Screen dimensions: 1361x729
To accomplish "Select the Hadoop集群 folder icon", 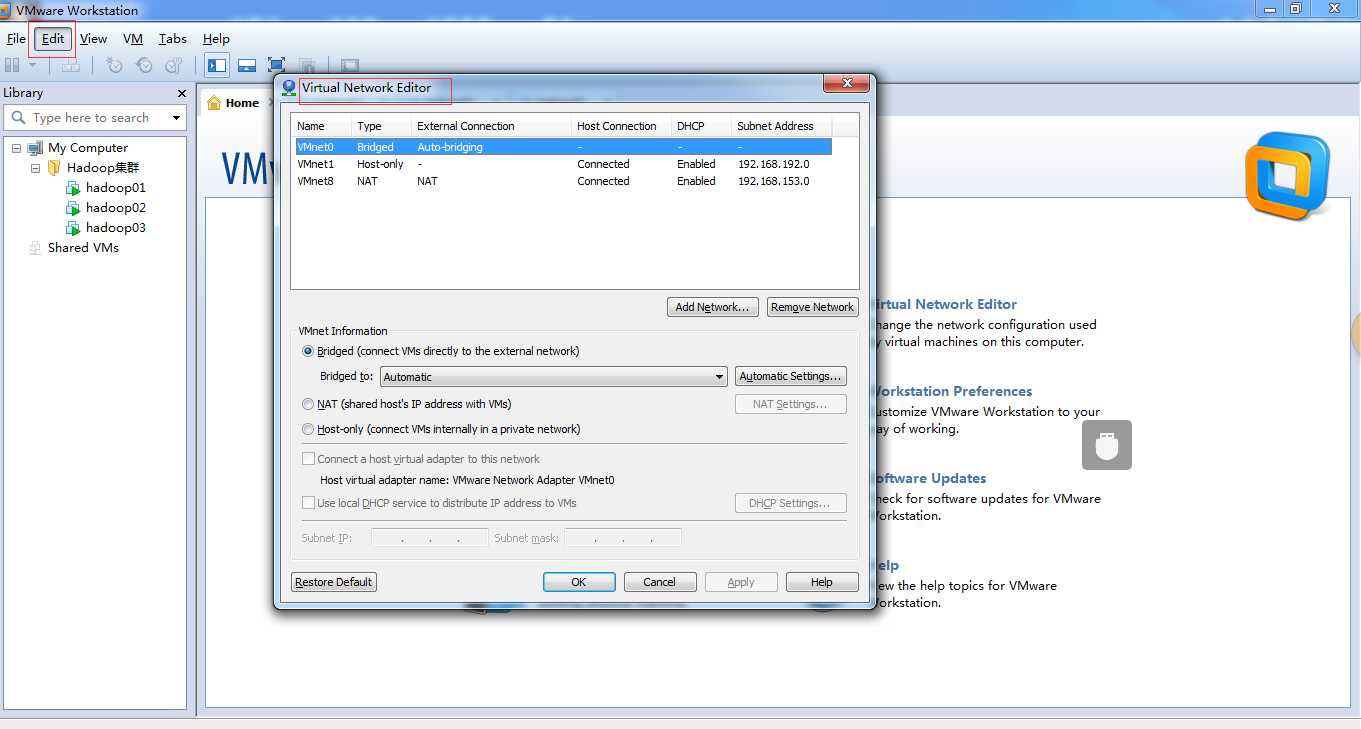I will point(55,168).
